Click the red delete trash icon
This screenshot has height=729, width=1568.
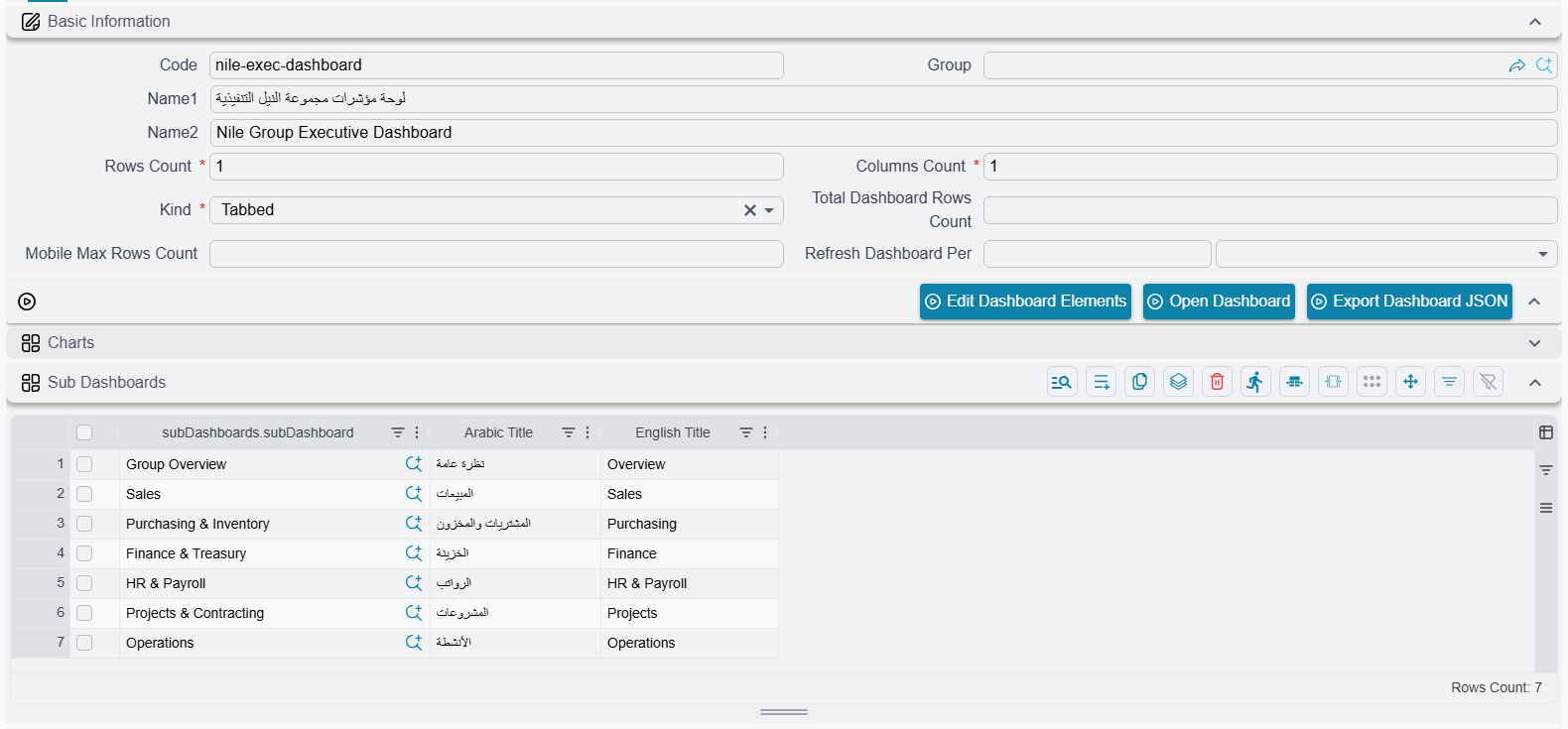(1217, 382)
